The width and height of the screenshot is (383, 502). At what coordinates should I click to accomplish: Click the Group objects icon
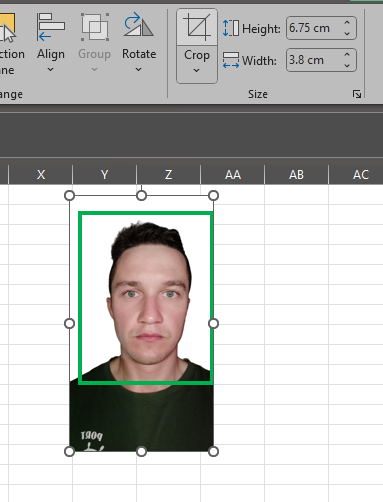point(95,27)
